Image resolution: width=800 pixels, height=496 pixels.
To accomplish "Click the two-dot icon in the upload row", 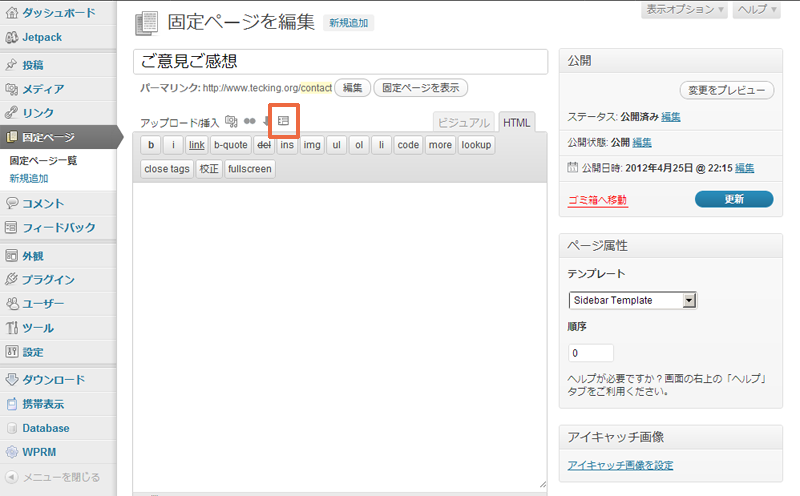I will [249, 121].
